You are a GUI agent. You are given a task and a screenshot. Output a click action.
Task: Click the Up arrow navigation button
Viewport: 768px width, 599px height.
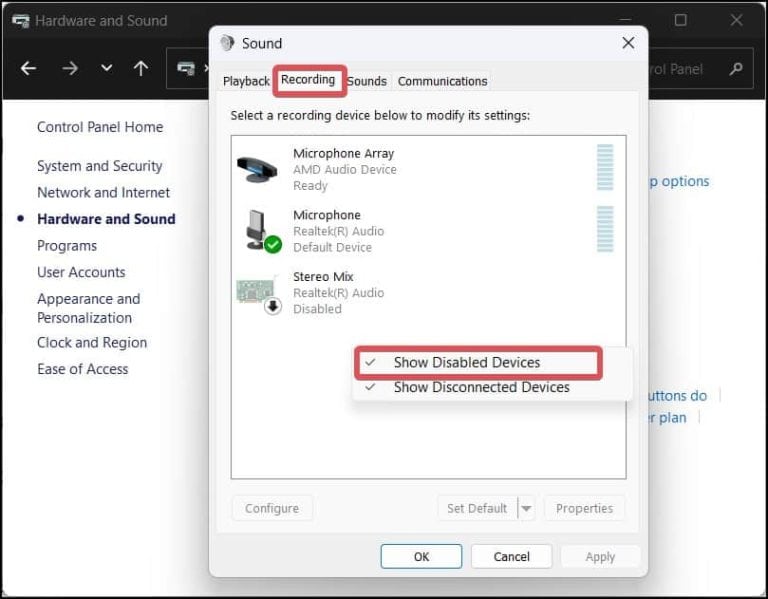click(141, 69)
